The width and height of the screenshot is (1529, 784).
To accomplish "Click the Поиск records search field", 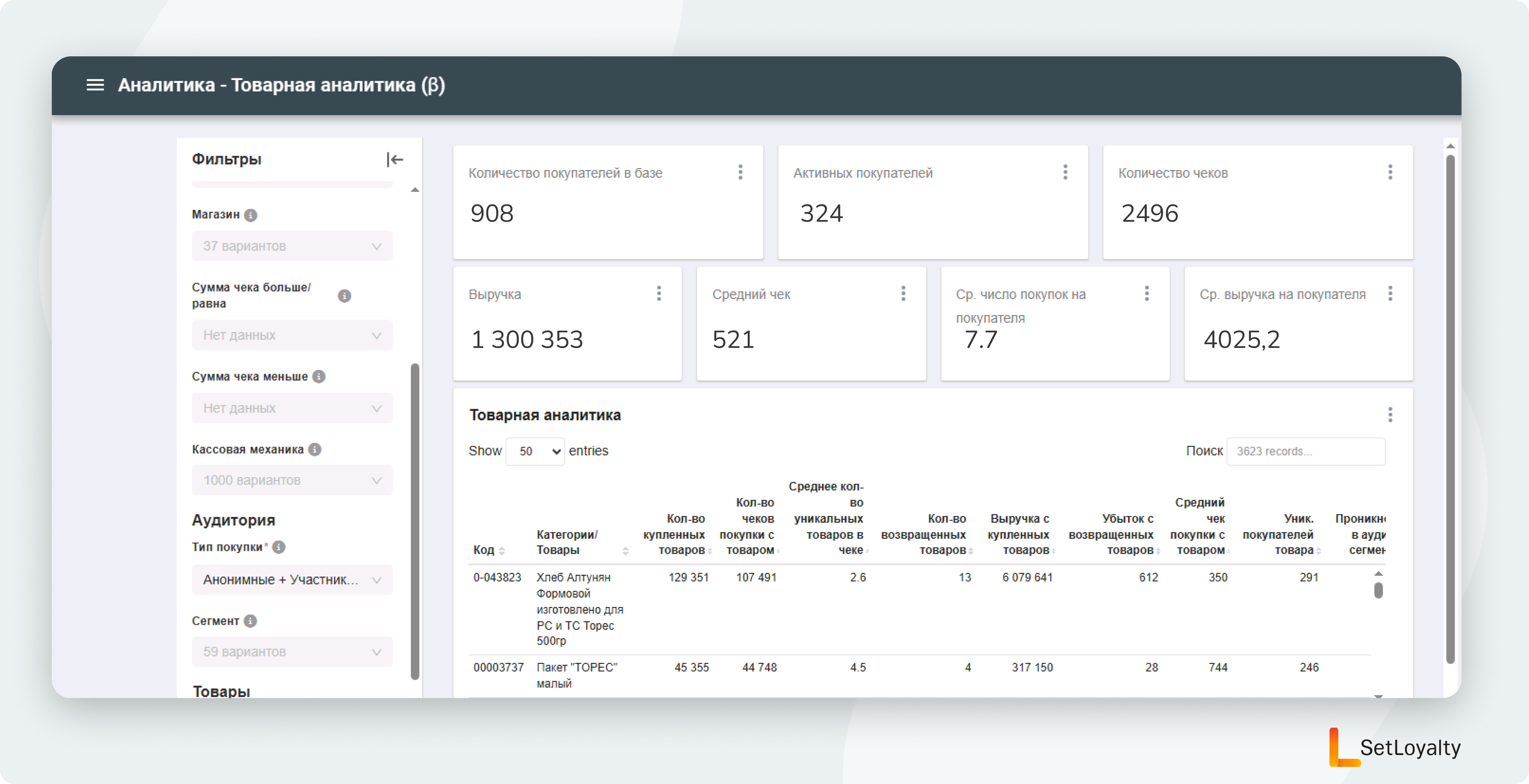I will (x=1306, y=451).
